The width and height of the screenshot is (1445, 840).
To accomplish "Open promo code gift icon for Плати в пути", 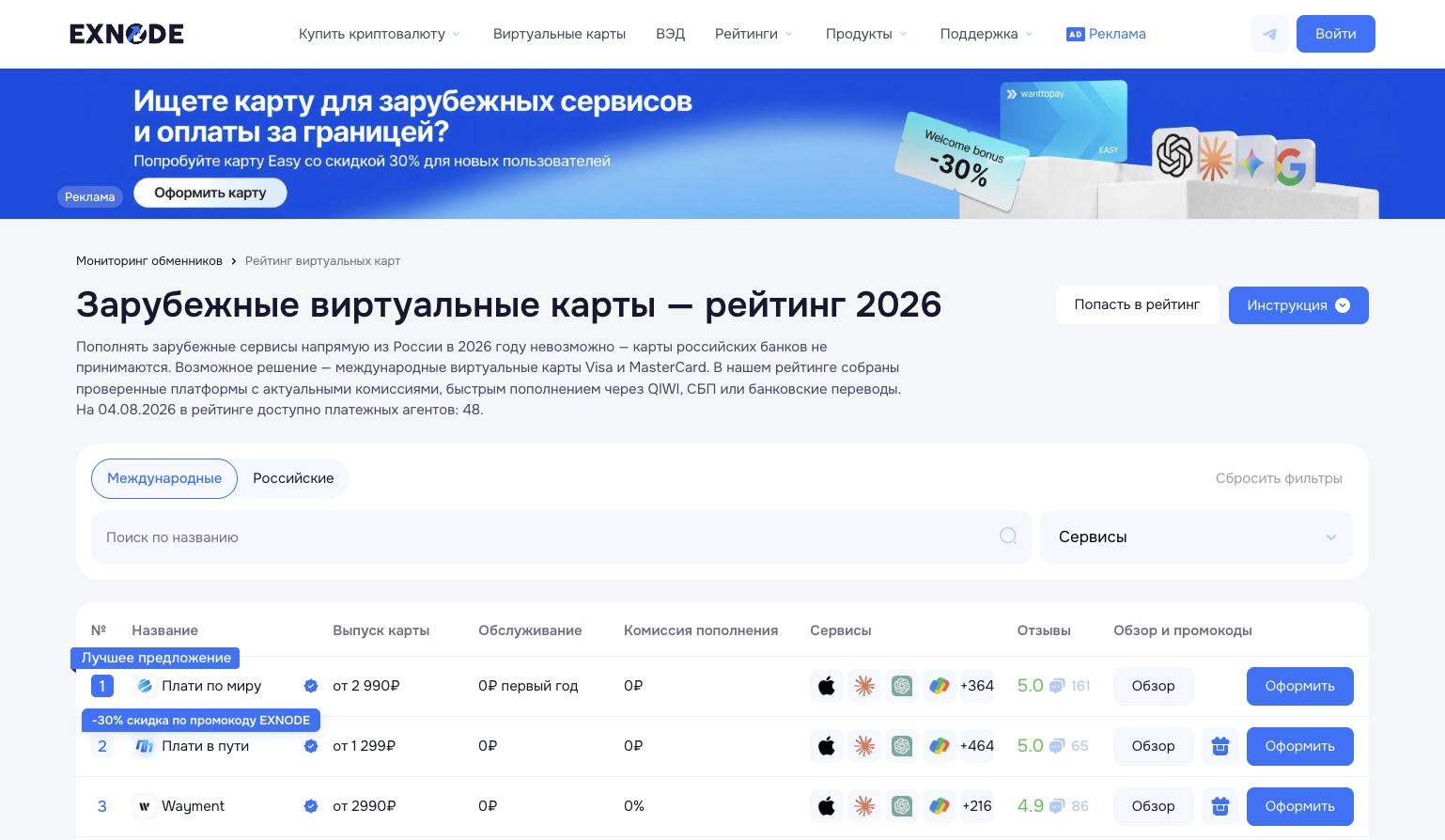I will point(1220,746).
